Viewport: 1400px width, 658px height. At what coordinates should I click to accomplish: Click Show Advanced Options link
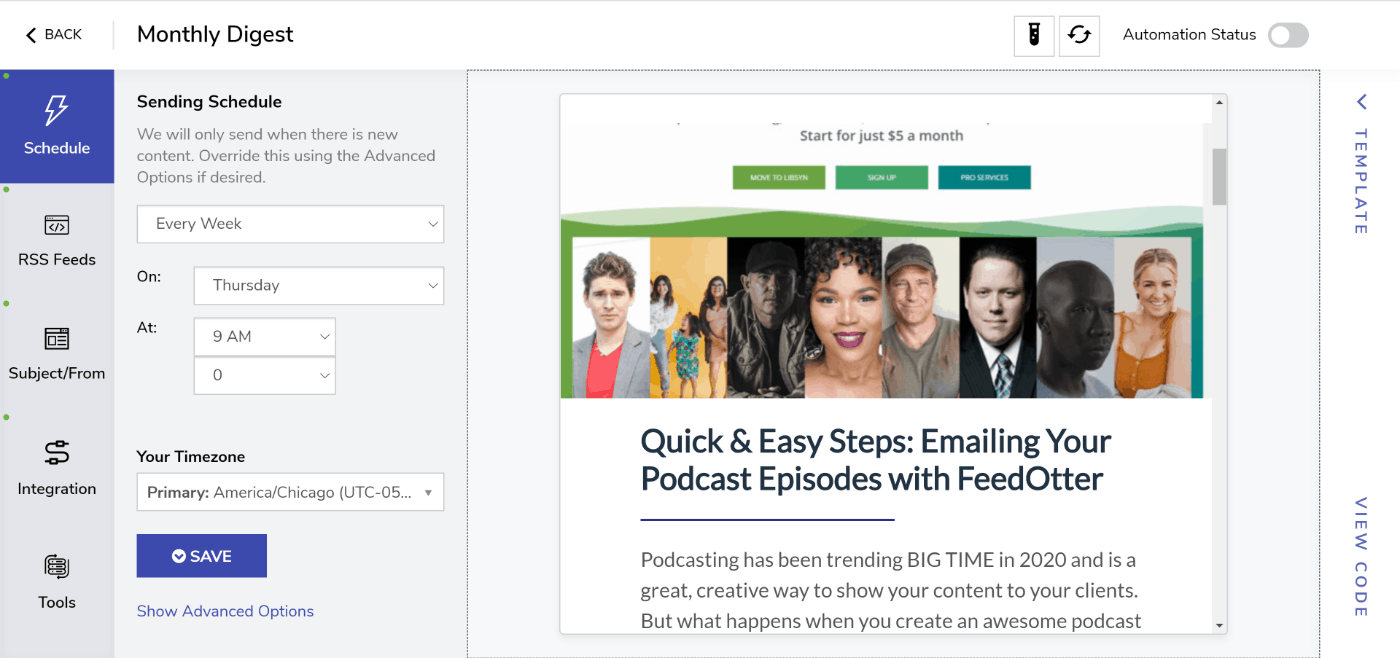[225, 611]
